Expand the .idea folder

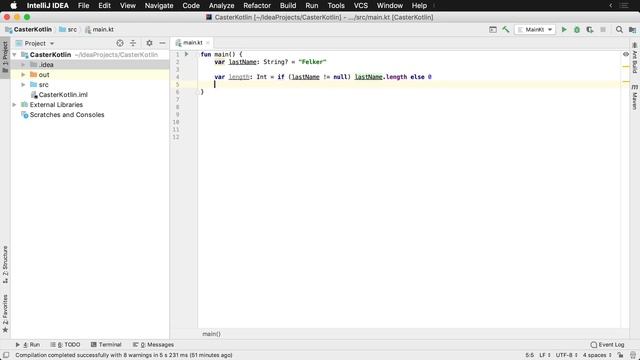click(x=23, y=64)
